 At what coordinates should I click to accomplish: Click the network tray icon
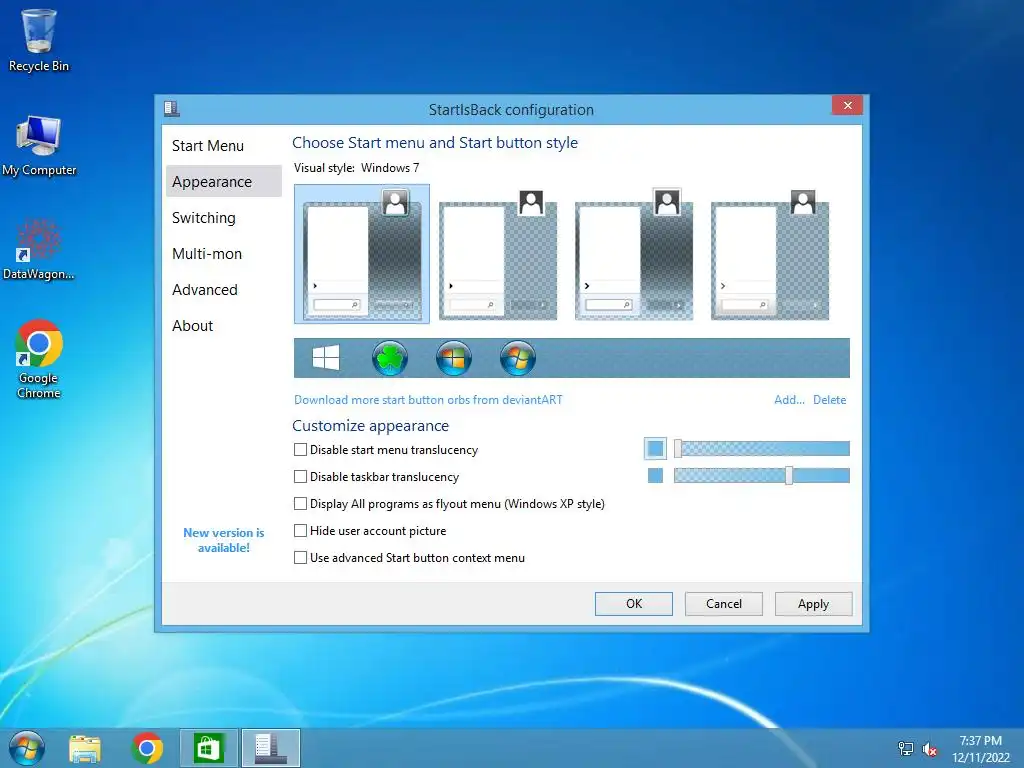pyautogui.click(x=906, y=749)
